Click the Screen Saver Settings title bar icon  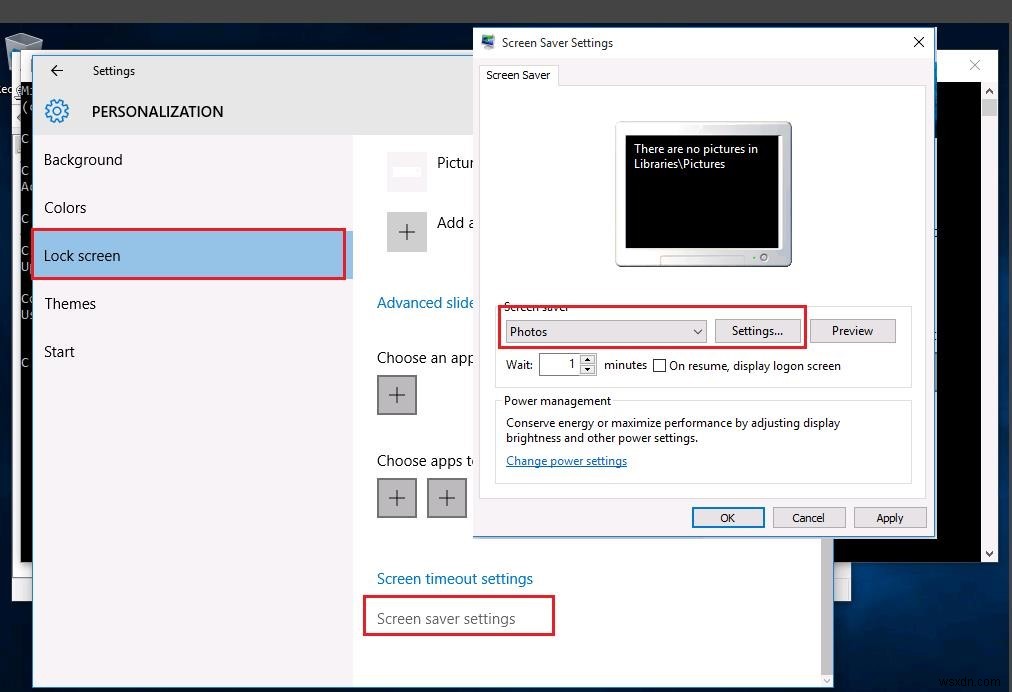(488, 42)
